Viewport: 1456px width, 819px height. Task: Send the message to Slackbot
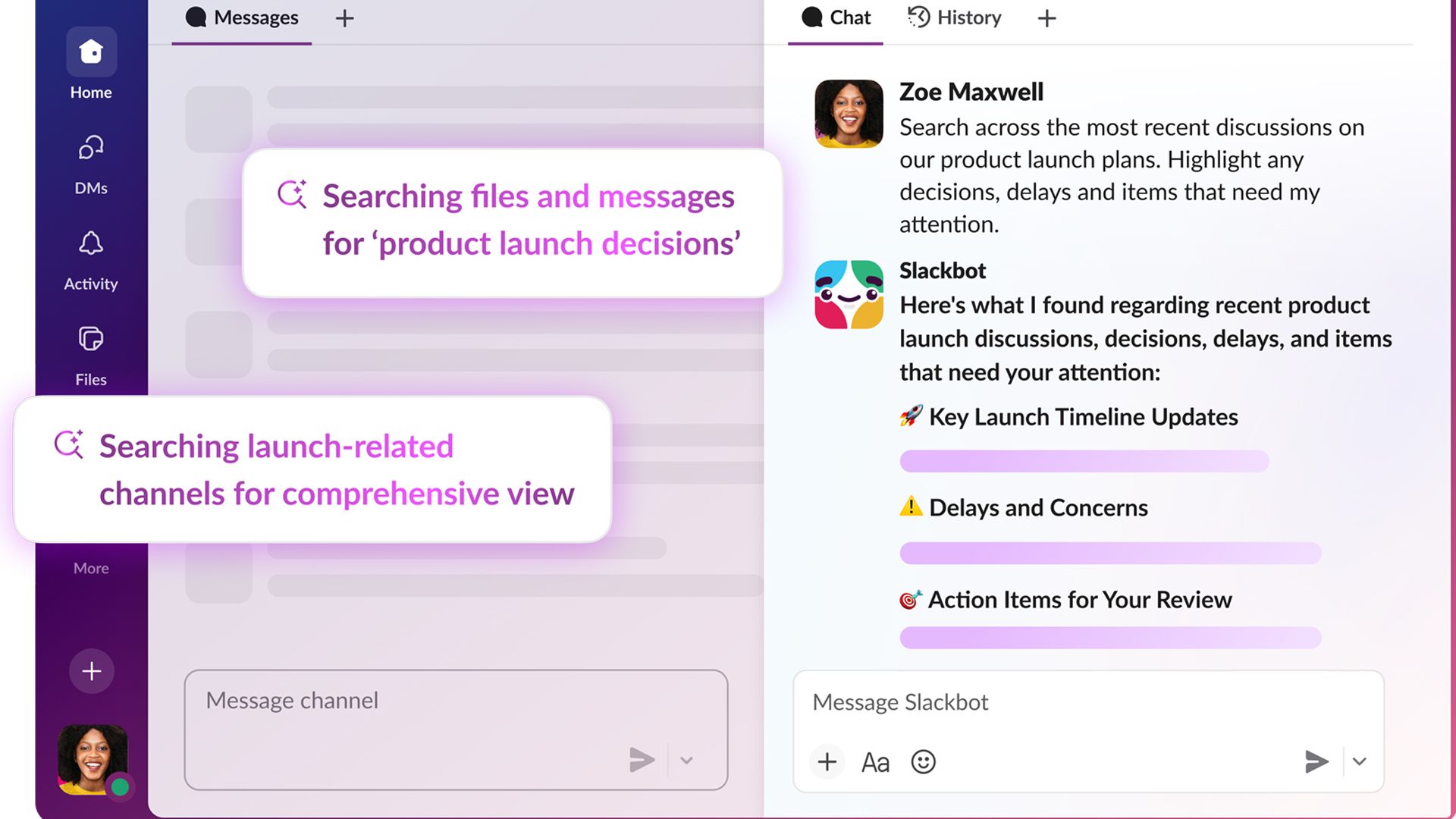click(x=1317, y=761)
